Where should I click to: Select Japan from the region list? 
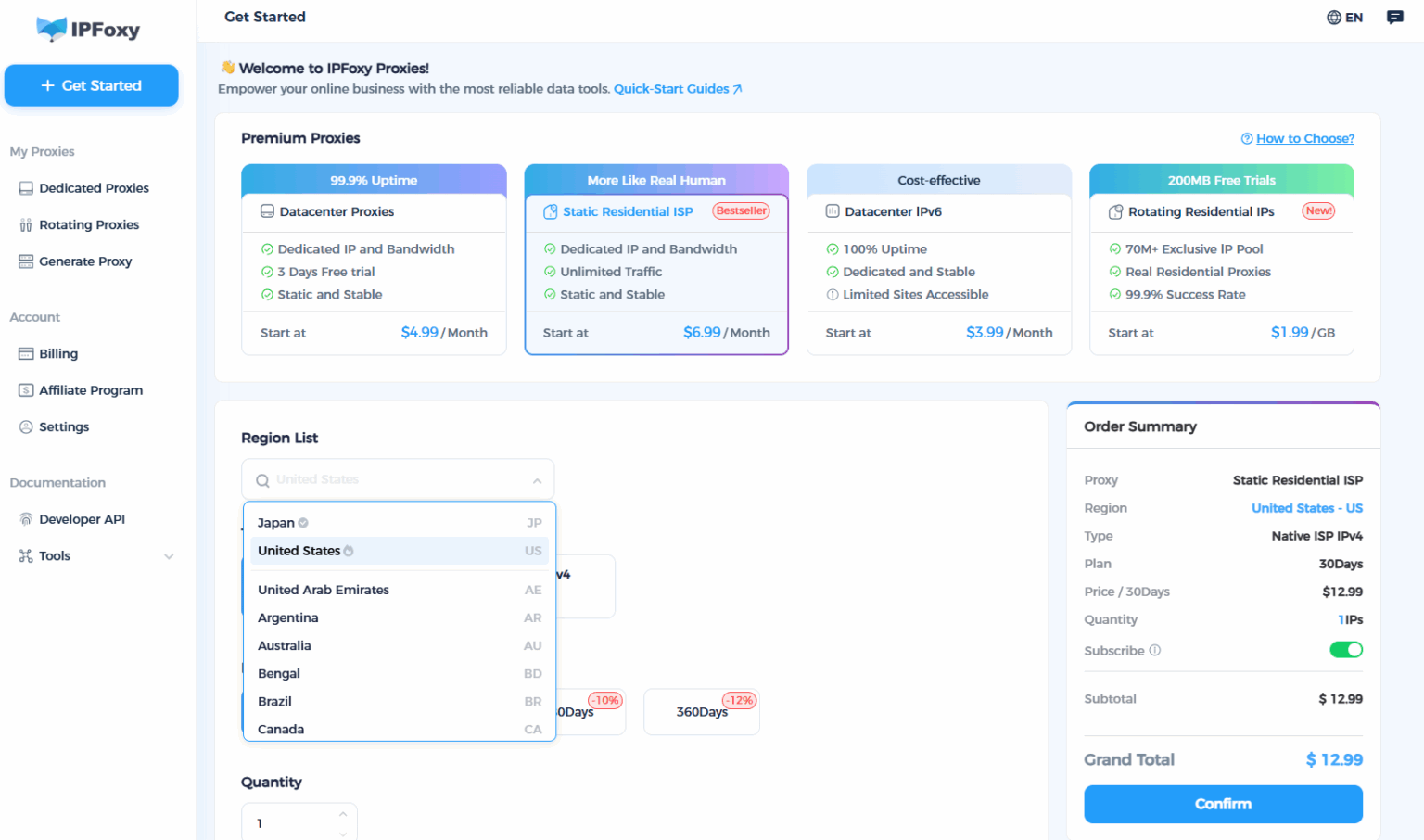(x=275, y=522)
